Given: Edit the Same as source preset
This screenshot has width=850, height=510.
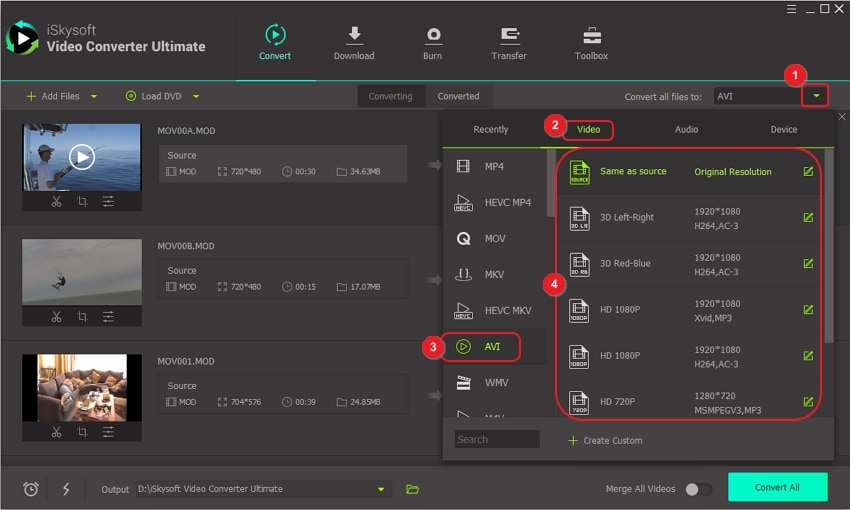Looking at the screenshot, I should pyautogui.click(x=808, y=171).
